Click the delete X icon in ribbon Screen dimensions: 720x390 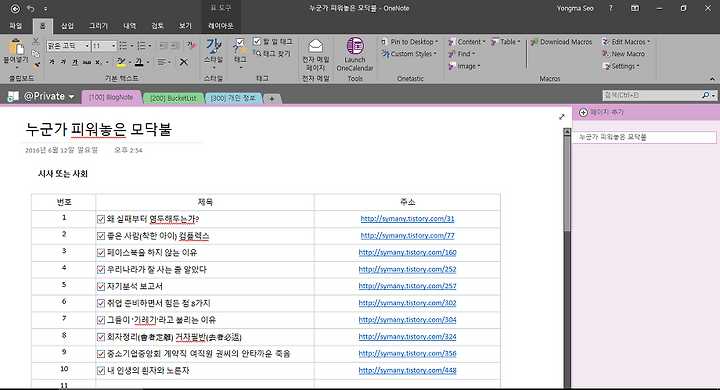point(184,62)
